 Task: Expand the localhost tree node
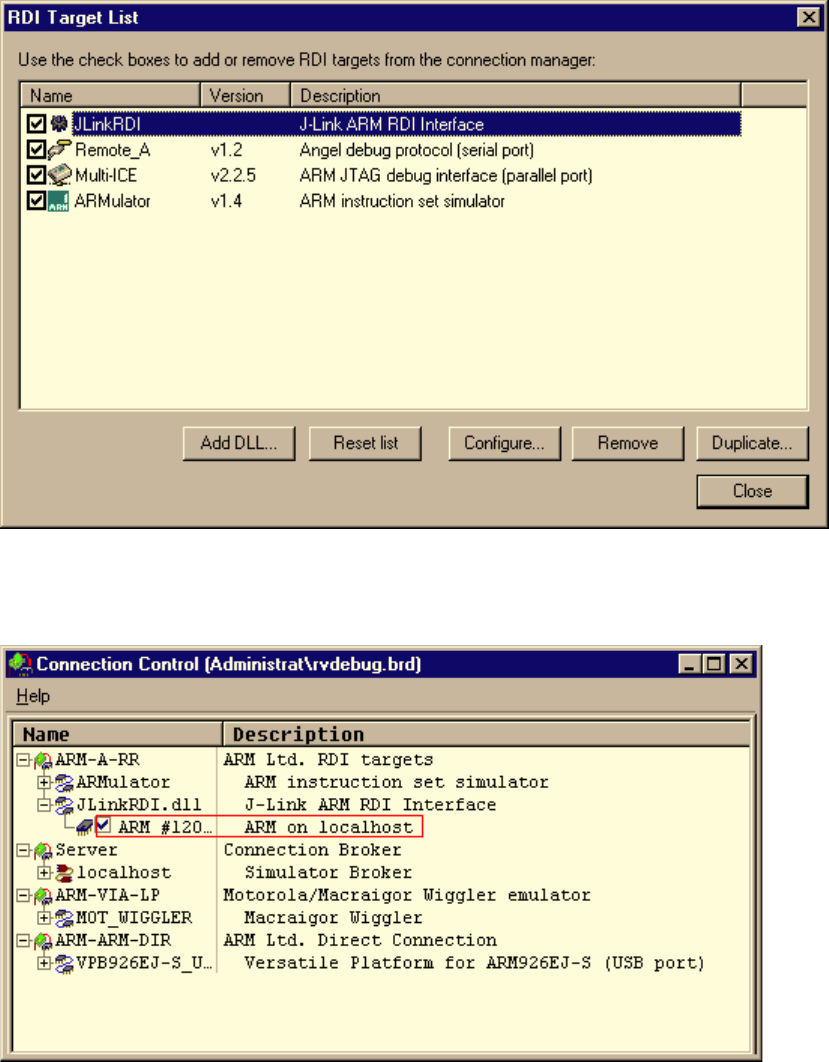coord(44,872)
